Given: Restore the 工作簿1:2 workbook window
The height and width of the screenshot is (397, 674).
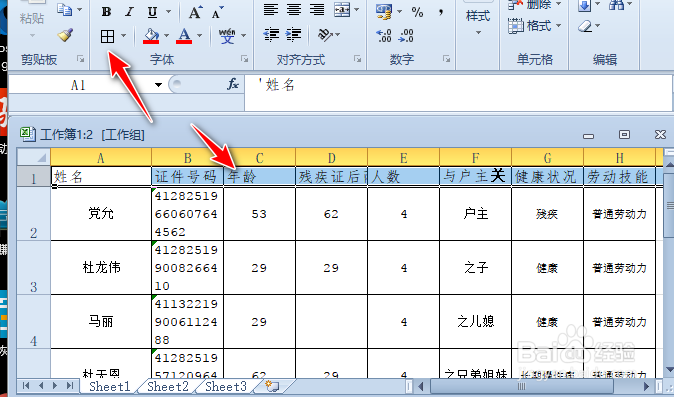Looking at the screenshot, I should tap(624, 134).
